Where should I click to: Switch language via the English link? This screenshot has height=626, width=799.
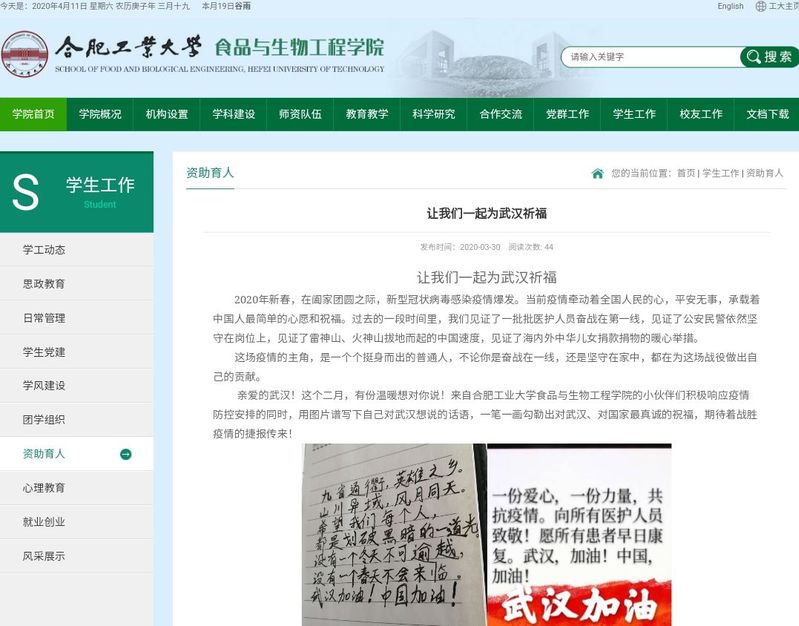coord(730,6)
